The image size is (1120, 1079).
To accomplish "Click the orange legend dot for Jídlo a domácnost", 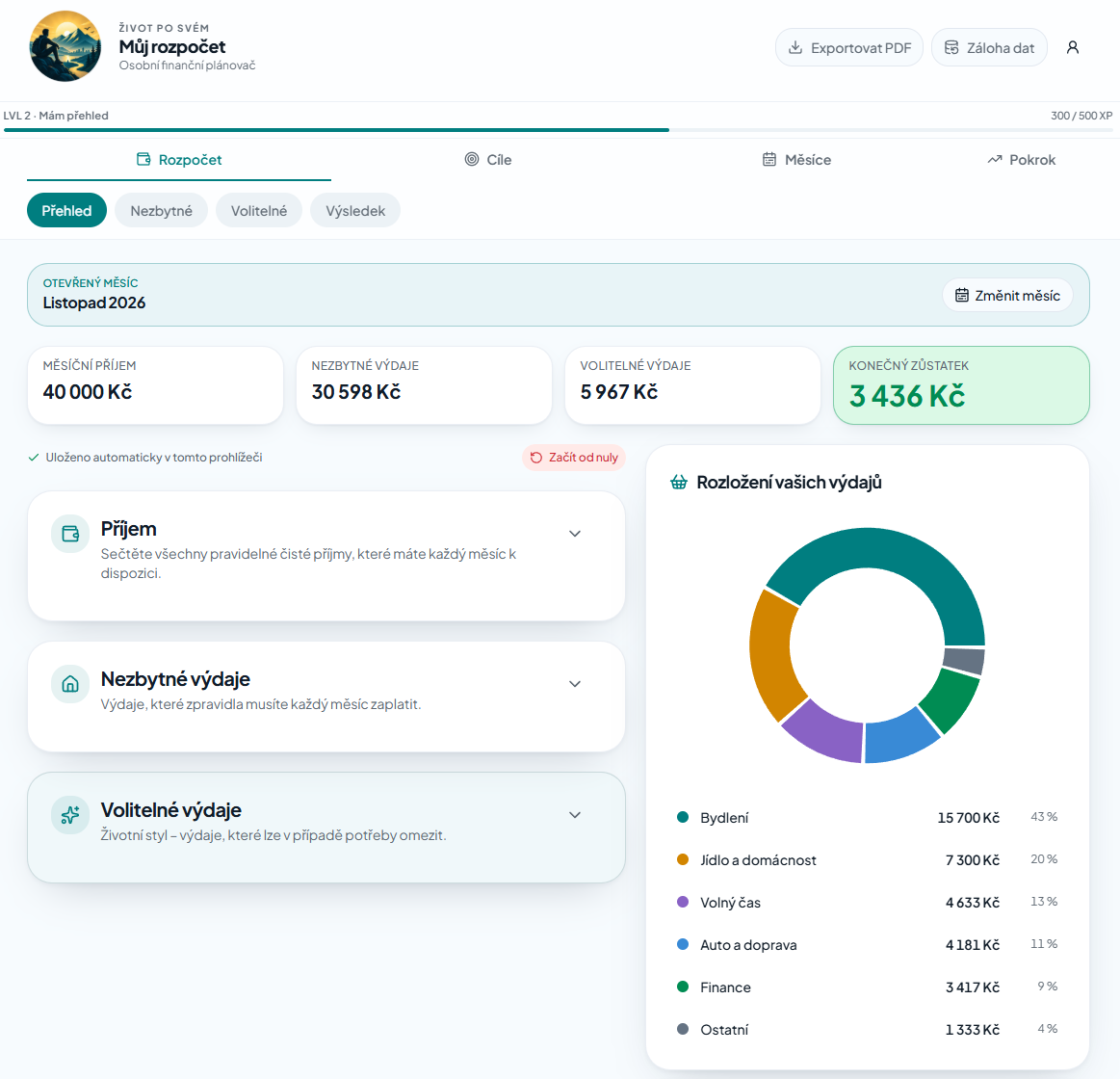I will pos(683,859).
